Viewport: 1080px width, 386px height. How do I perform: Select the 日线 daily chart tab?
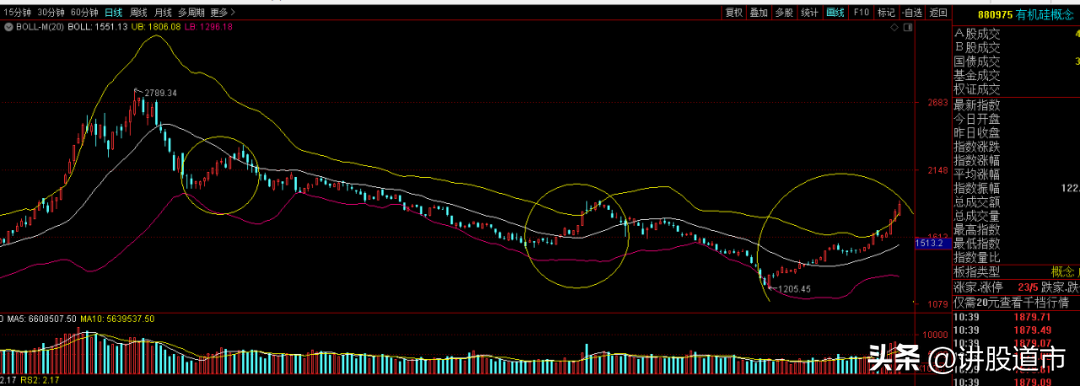coord(114,12)
